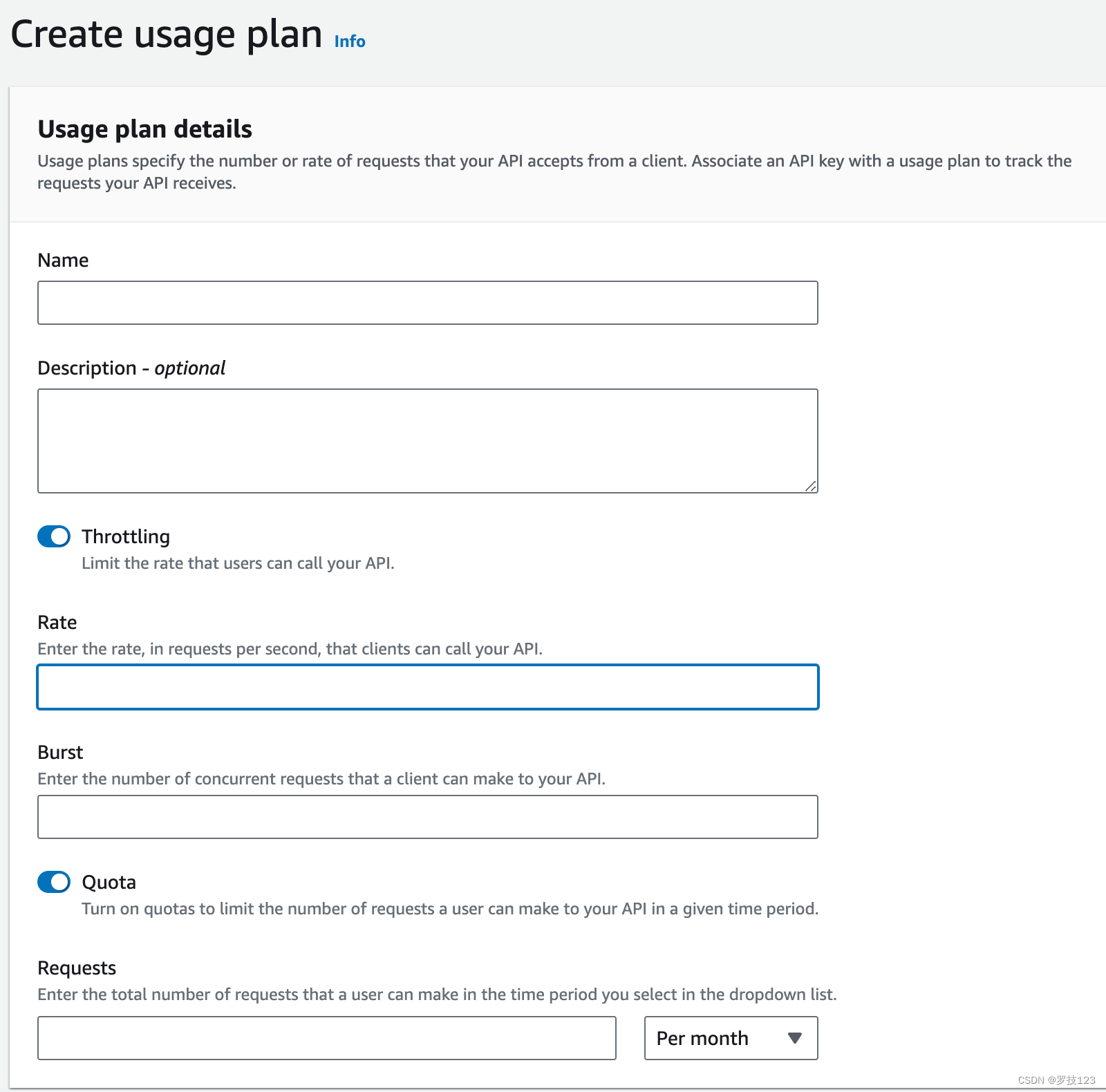Click the 'Create usage plan' page title
Viewport: 1106px width, 1092px height.
[167, 35]
